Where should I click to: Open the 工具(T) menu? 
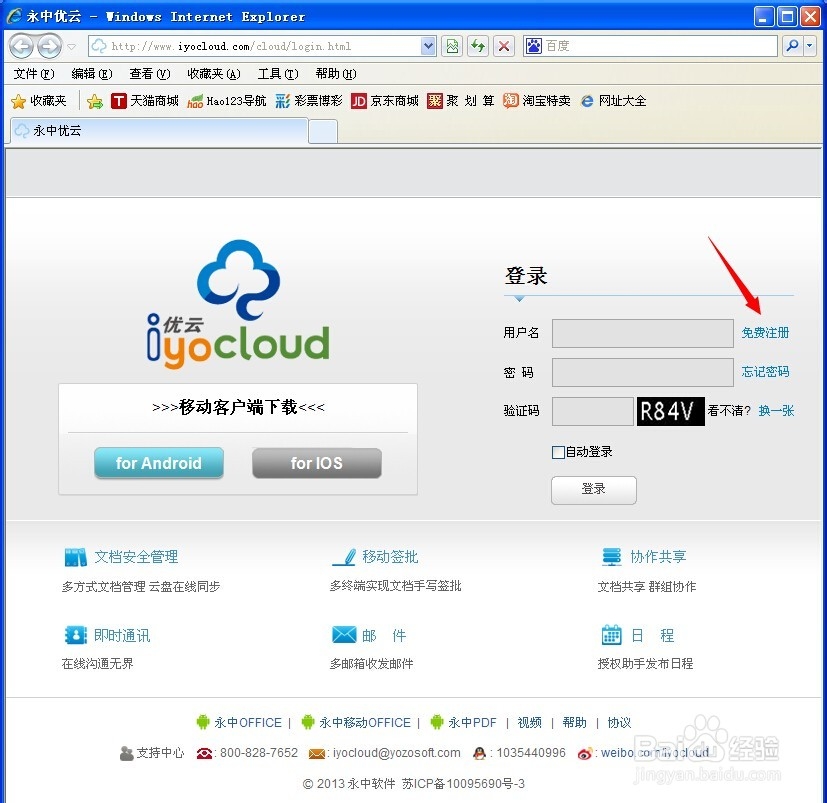point(277,74)
